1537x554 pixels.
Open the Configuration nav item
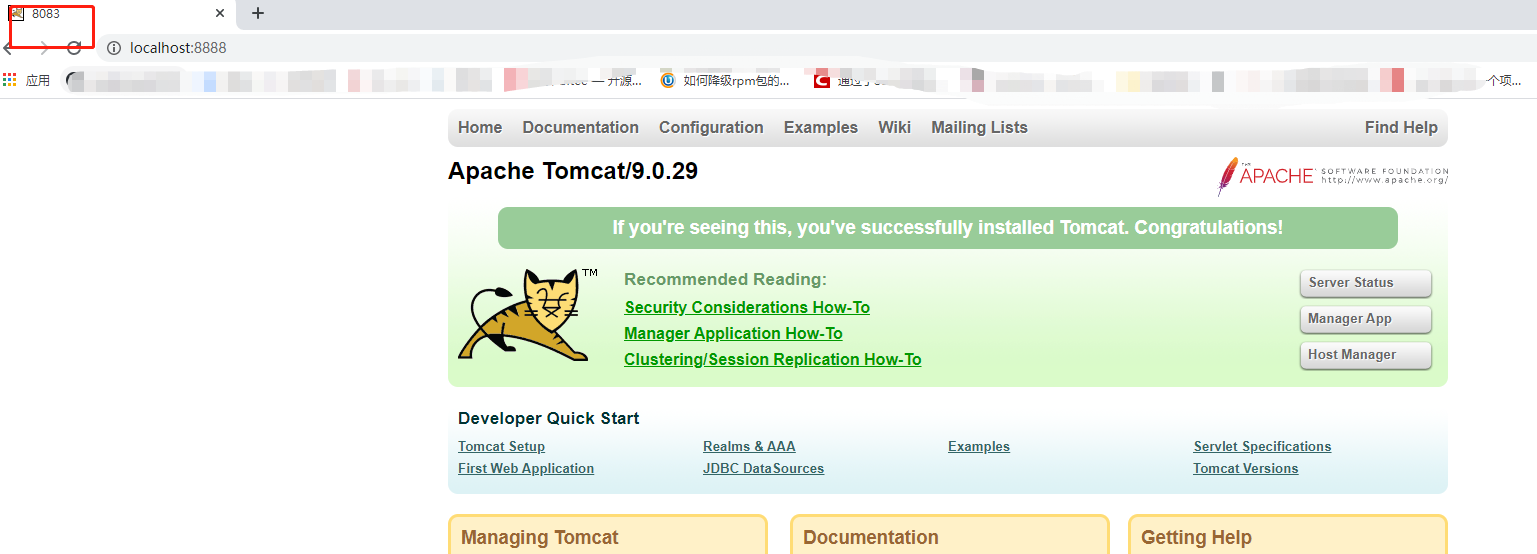pyautogui.click(x=711, y=127)
